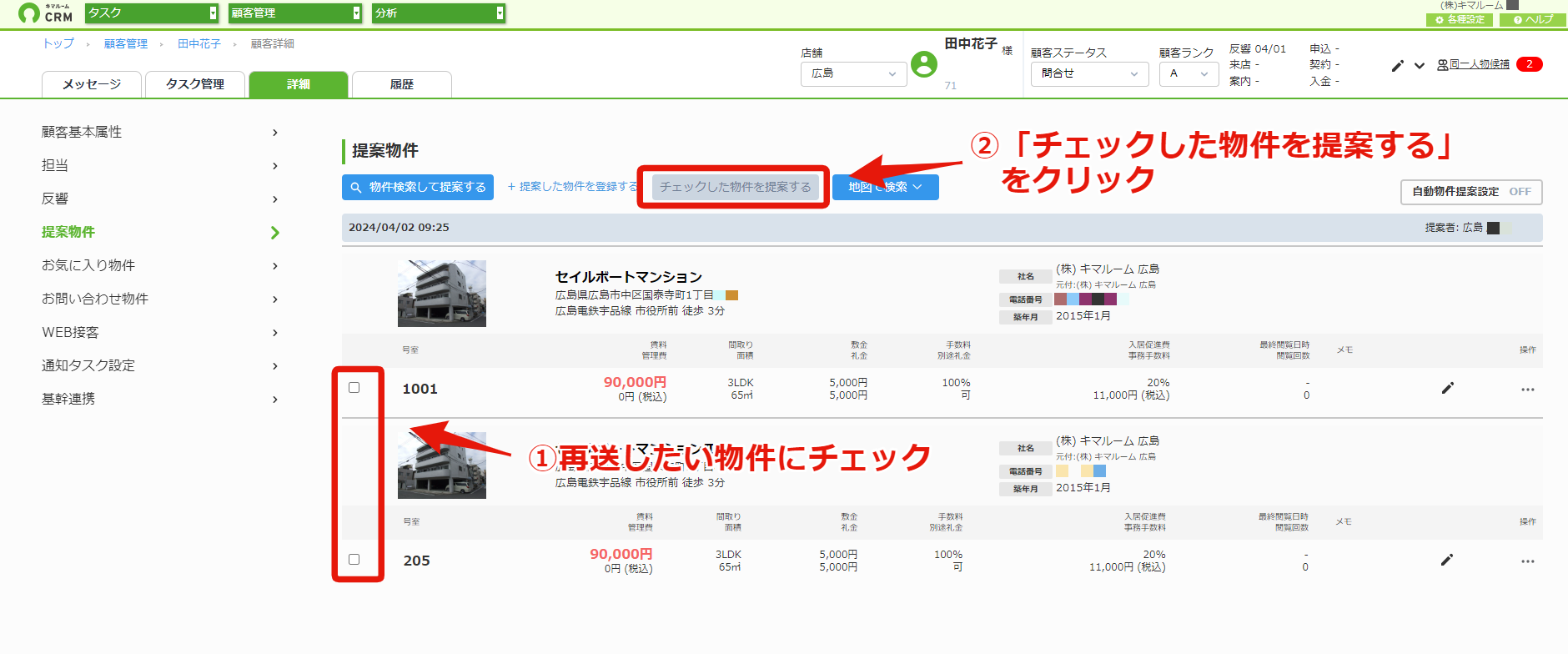Toggle 自動物件提案設定 OFF switch
The height and width of the screenshot is (654, 1568).
click(x=1472, y=192)
